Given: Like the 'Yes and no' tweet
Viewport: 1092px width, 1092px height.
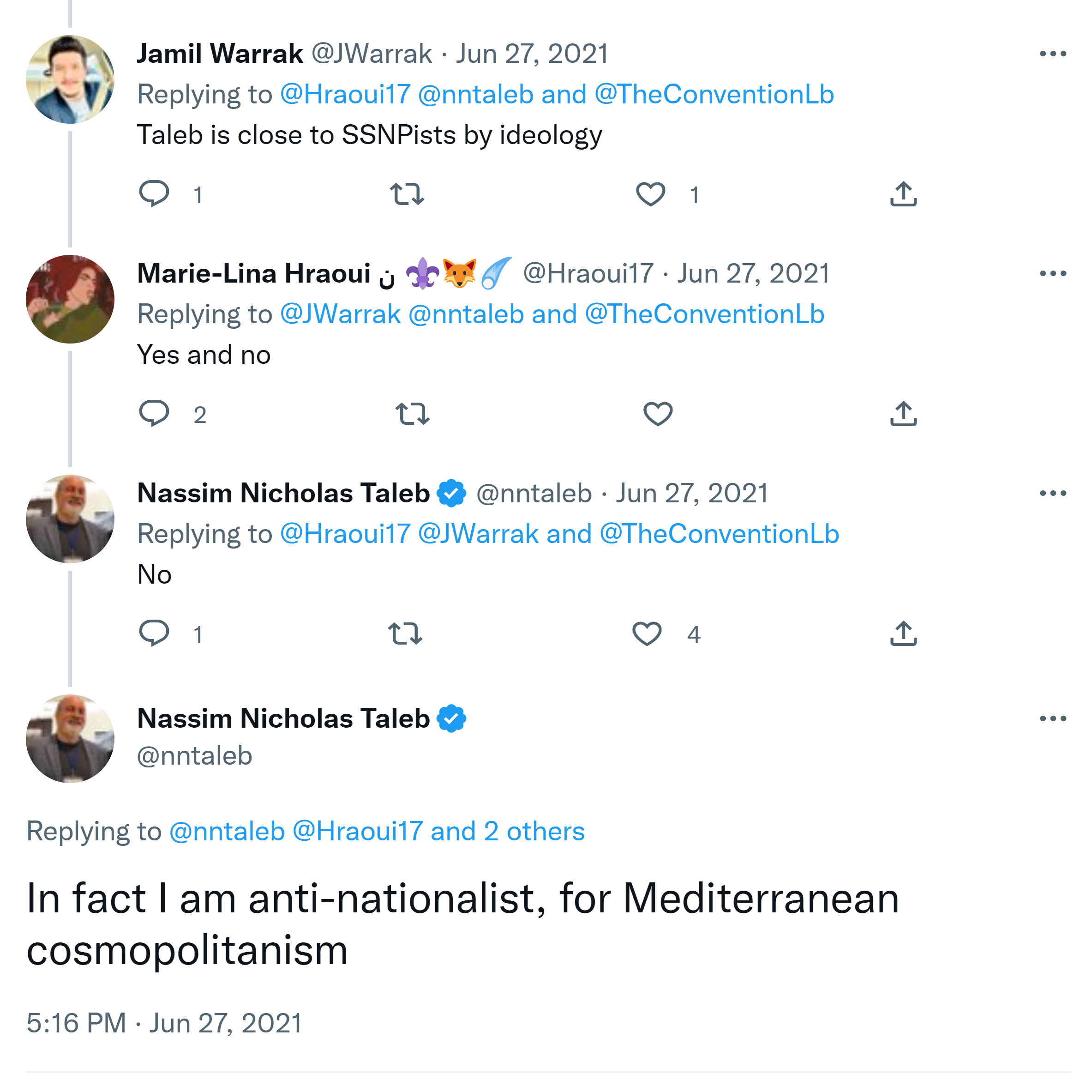Looking at the screenshot, I should pyautogui.click(x=658, y=413).
